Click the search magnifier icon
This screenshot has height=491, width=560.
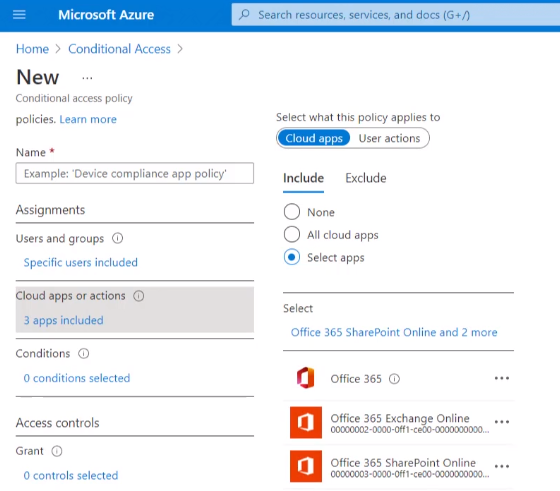click(244, 15)
